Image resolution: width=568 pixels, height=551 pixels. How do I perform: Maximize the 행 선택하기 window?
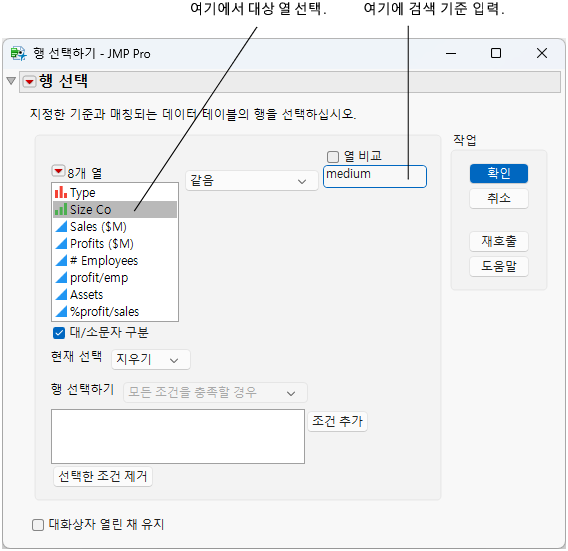[496, 54]
